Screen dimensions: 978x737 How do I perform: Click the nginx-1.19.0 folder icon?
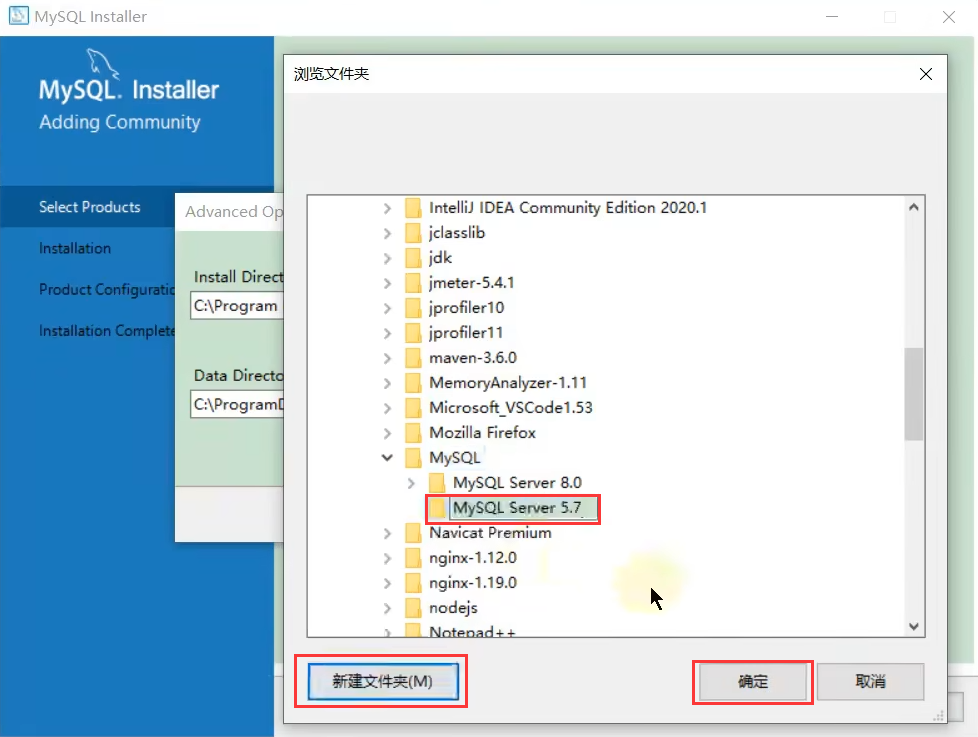point(413,582)
